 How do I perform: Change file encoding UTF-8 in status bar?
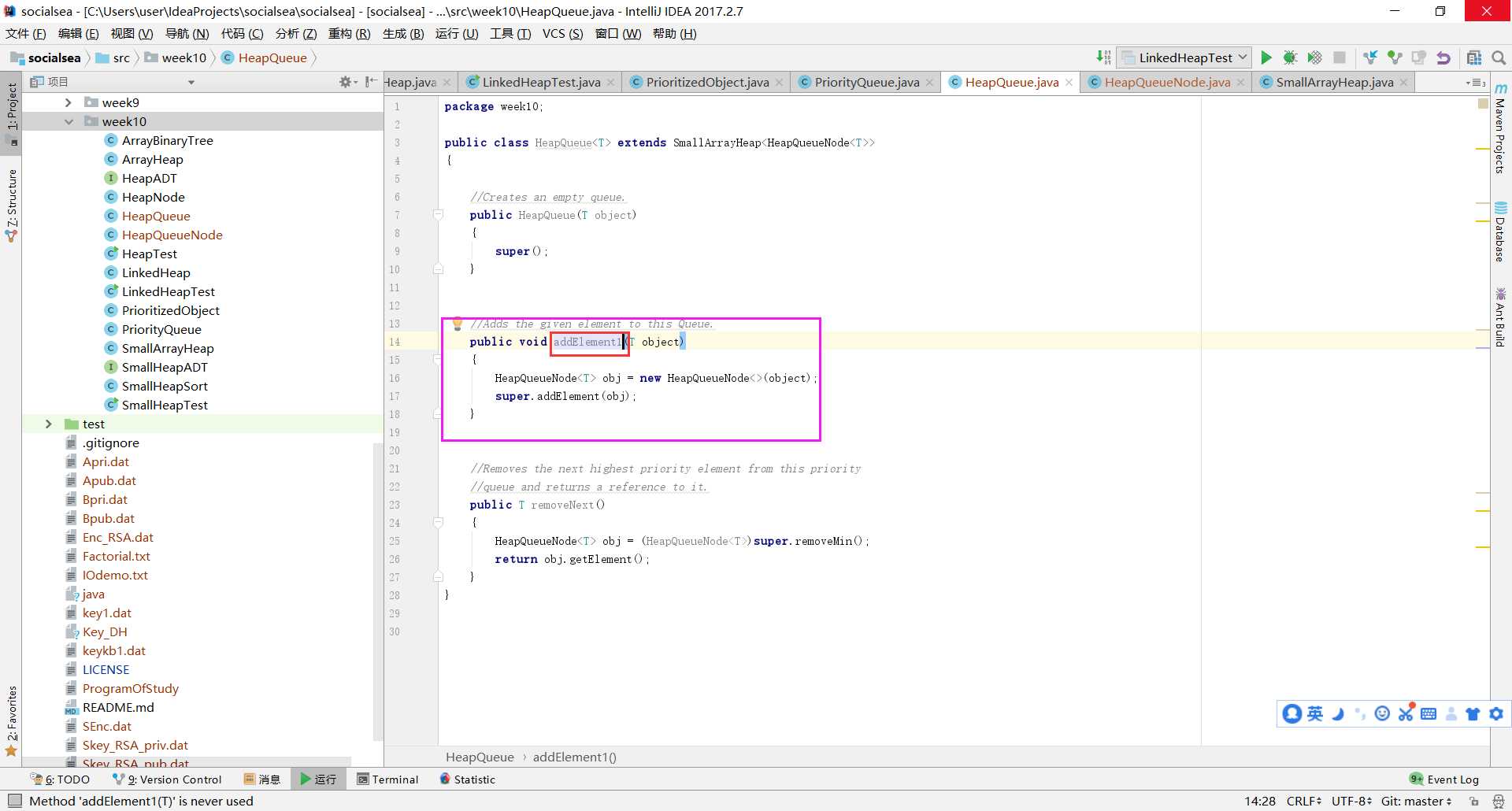[x=1351, y=801]
